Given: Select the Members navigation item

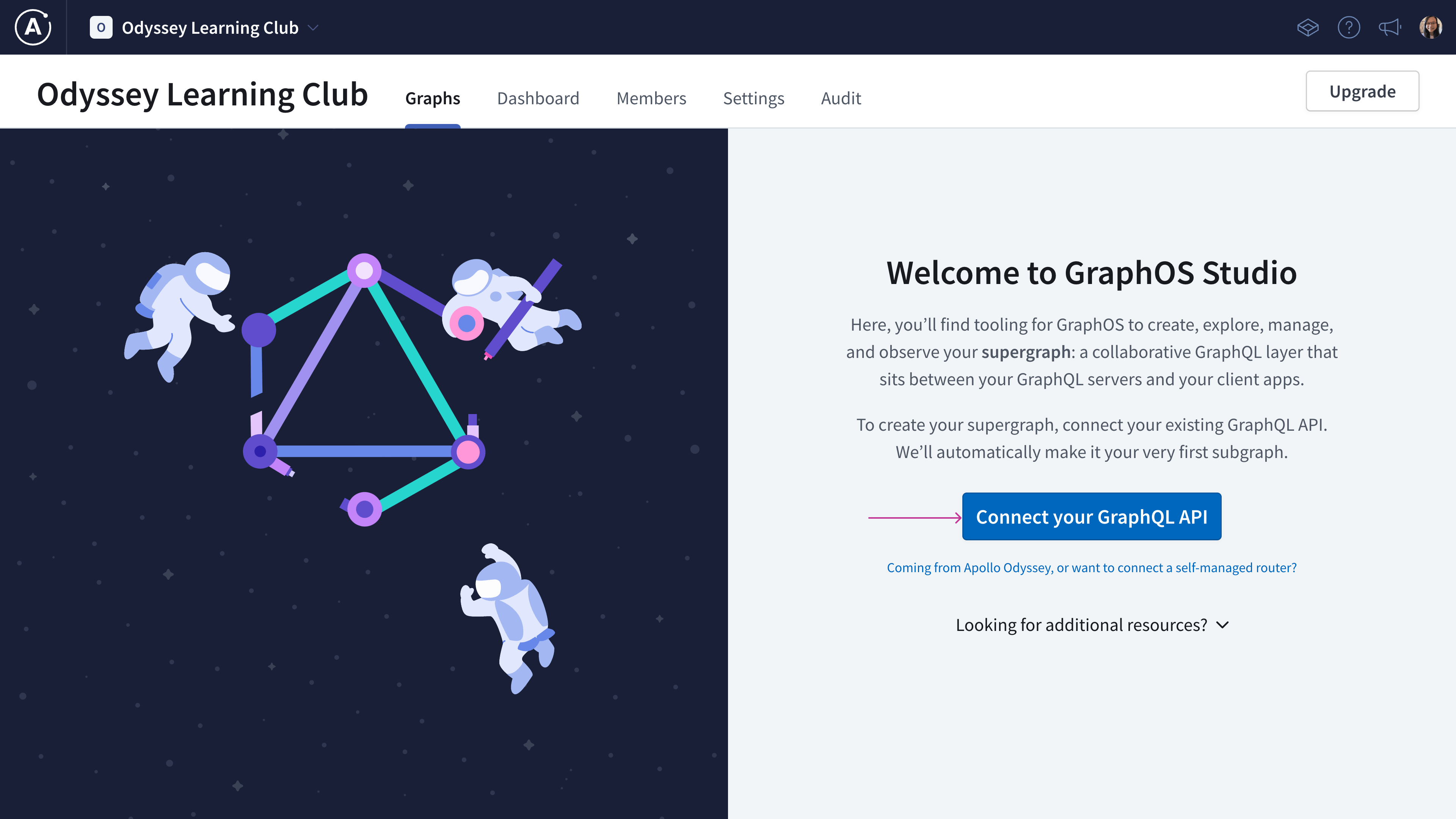Looking at the screenshot, I should pos(651,97).
